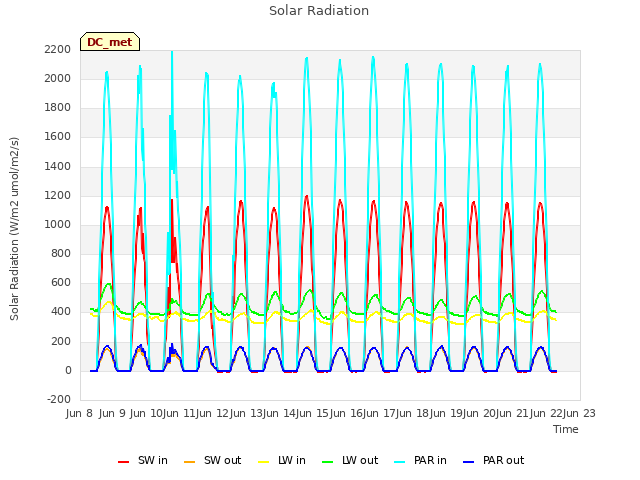Screen dimensions: 640x480
Task: Toggle the PAR out legend entry
Action: (x=493, y=460)
